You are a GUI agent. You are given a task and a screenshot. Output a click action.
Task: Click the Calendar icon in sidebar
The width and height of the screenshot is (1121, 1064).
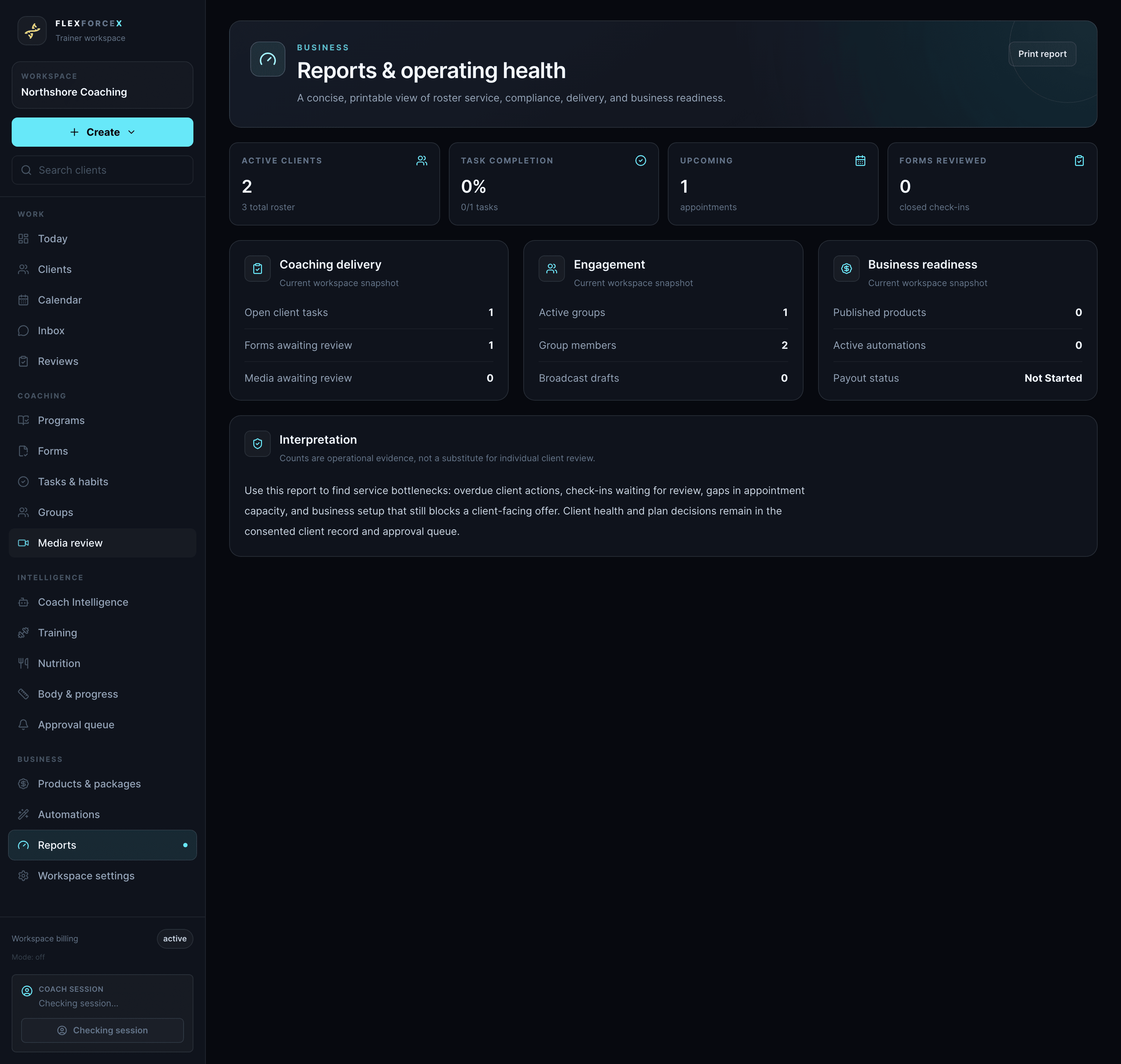pos(23,300)
